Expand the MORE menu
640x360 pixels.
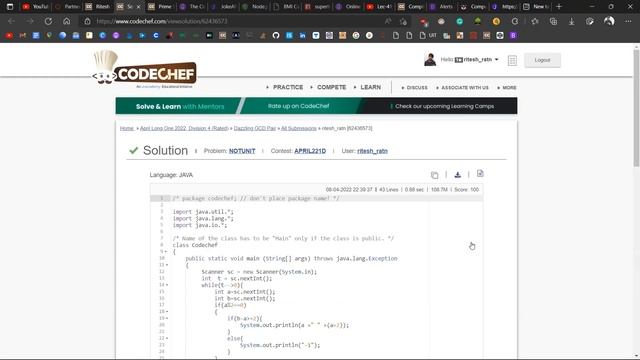[507, 88]
